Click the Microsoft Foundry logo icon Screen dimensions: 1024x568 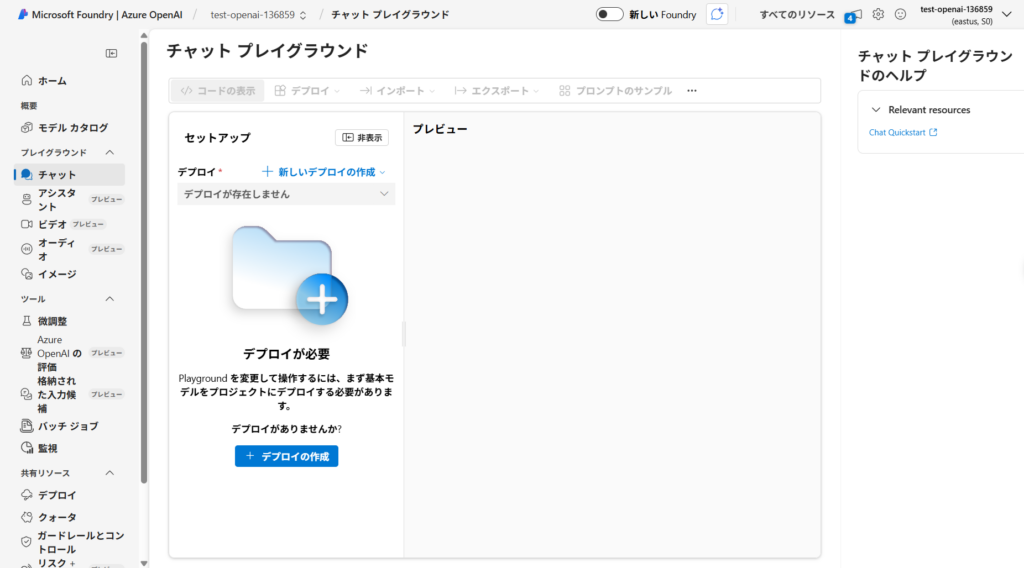[x=23, y=14]
